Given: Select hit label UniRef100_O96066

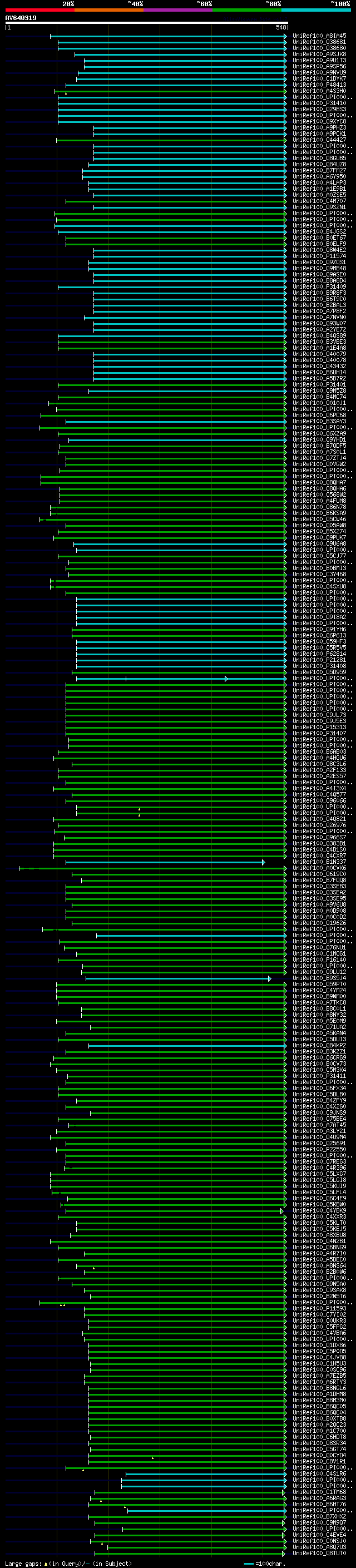Looking at the screenshot, I should 319,800.
